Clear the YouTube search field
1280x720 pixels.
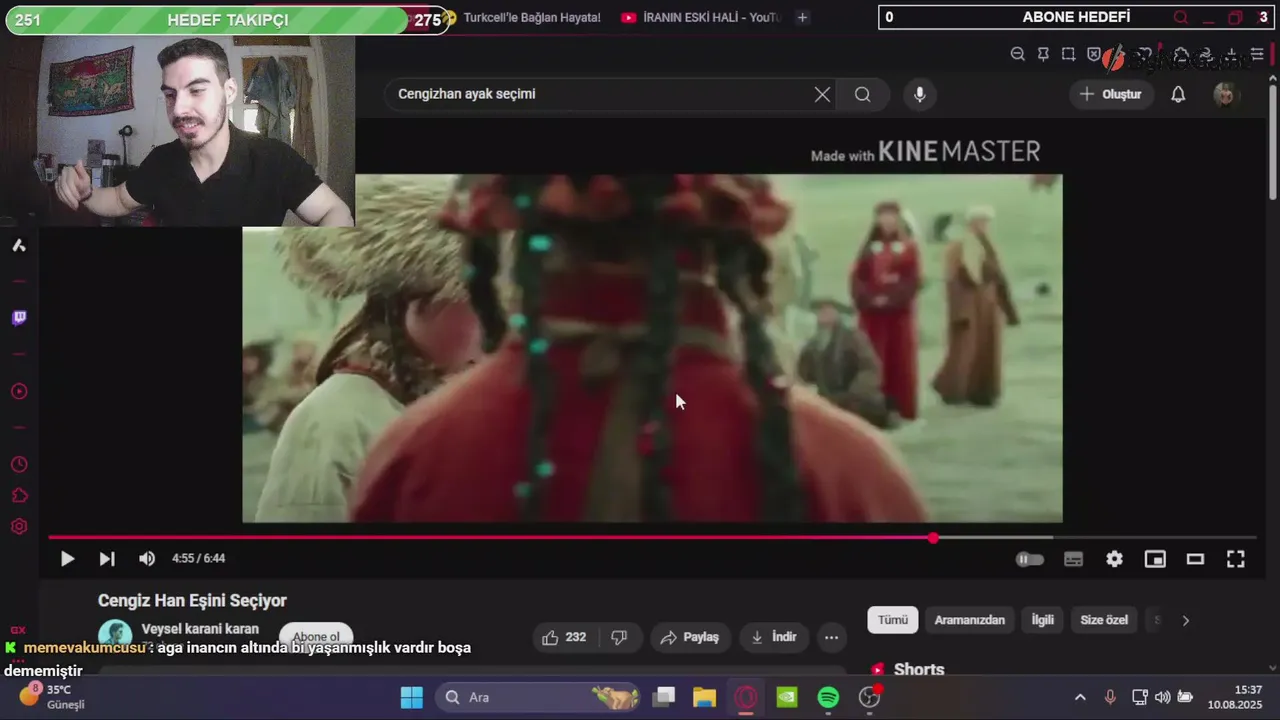click(x=822, y=94)
